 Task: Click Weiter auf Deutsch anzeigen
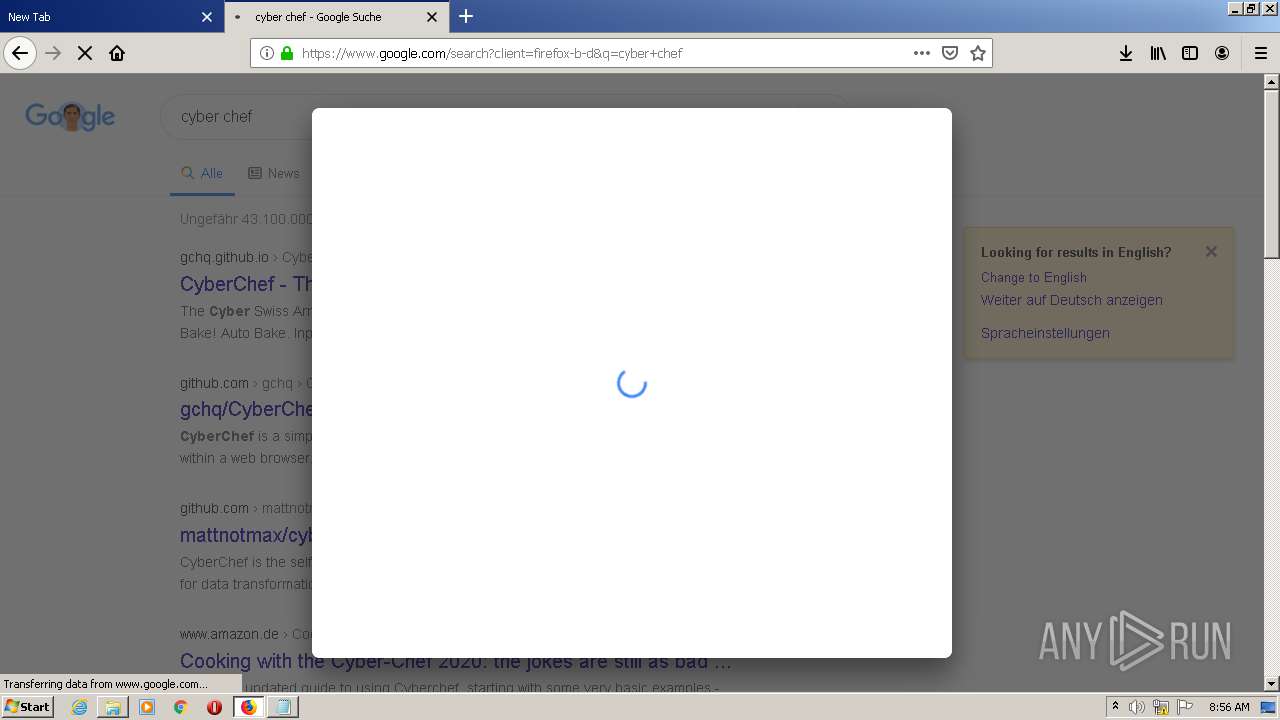pos(1071,300)
